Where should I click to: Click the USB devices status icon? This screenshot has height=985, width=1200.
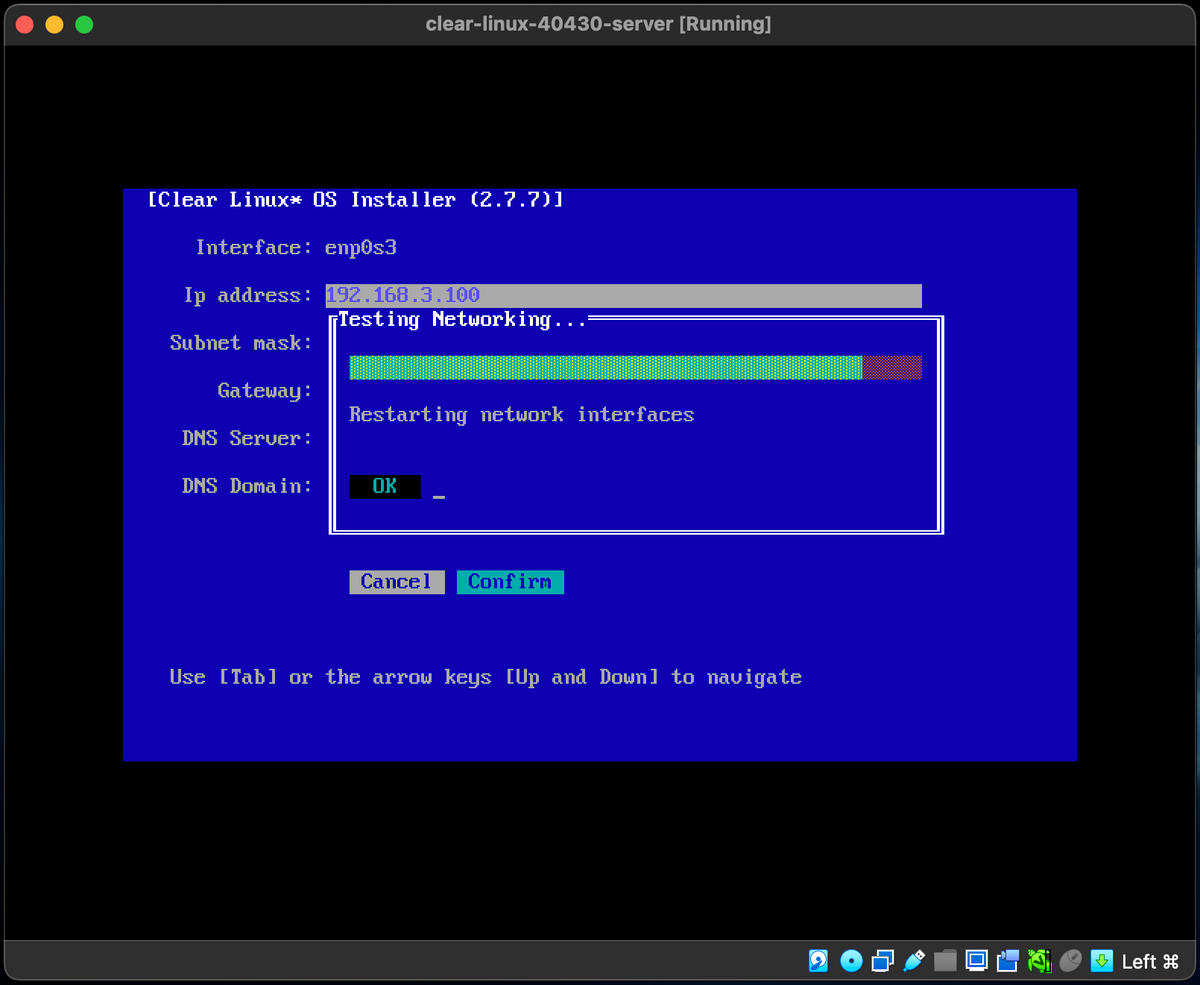pyautogui.click(x=913, y=961)
